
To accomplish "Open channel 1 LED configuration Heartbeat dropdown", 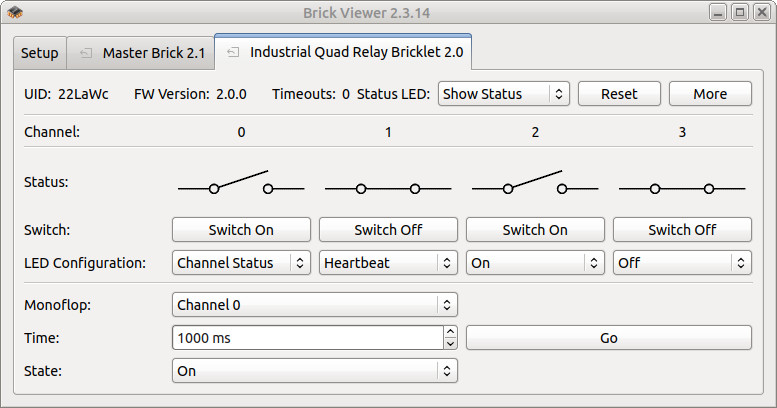I will tap(388, 263).
